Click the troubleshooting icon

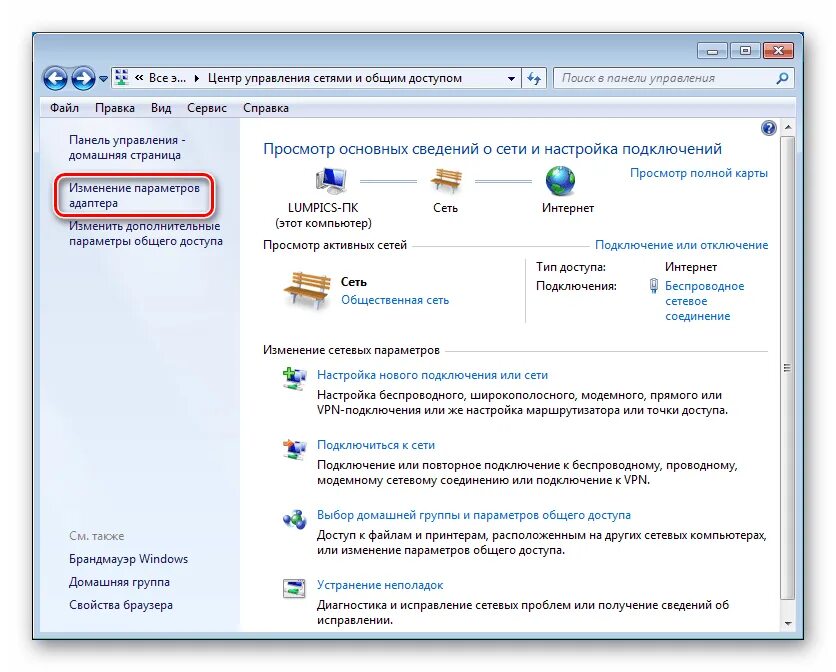pyautogui.click(x=294, y=588)
